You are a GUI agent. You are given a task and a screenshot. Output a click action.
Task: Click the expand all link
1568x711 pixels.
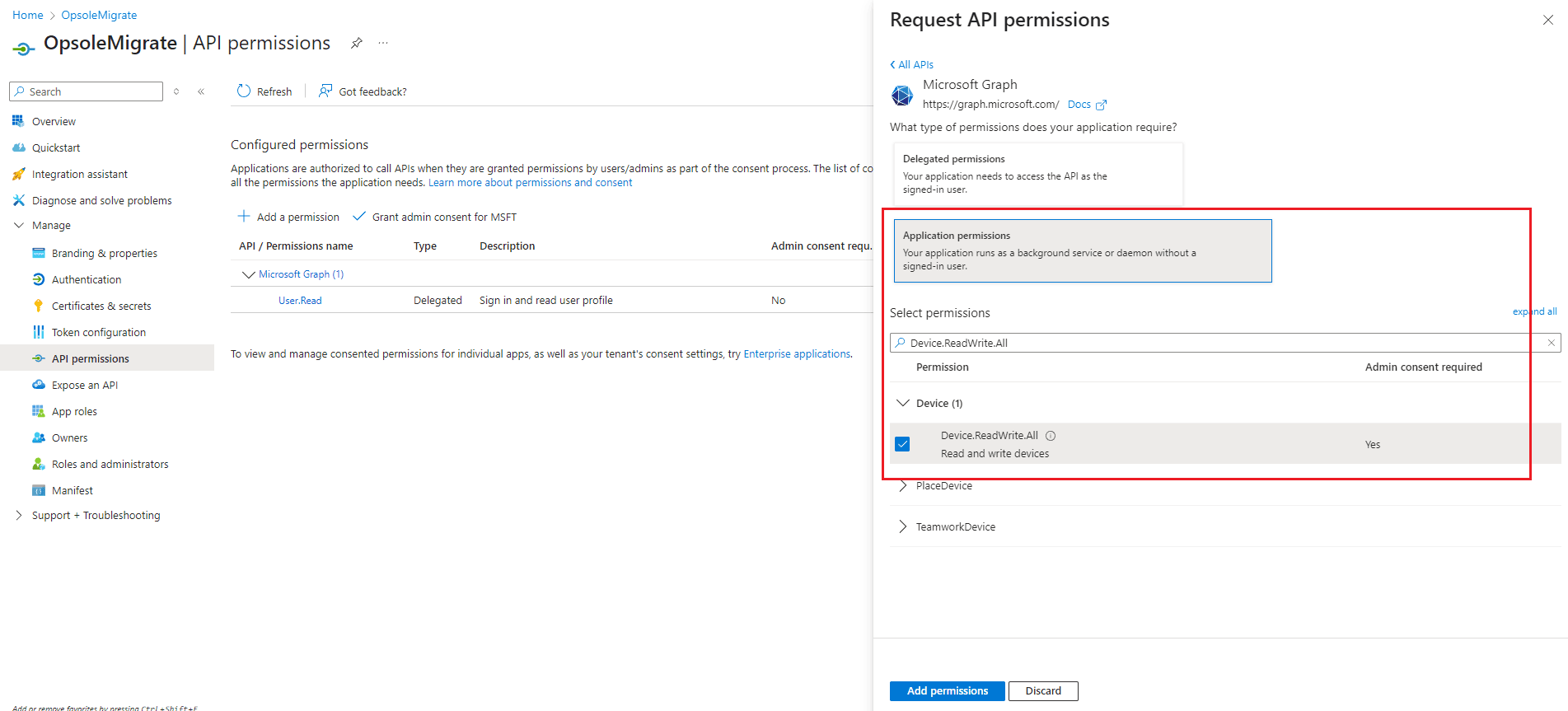coord(1534,311)
